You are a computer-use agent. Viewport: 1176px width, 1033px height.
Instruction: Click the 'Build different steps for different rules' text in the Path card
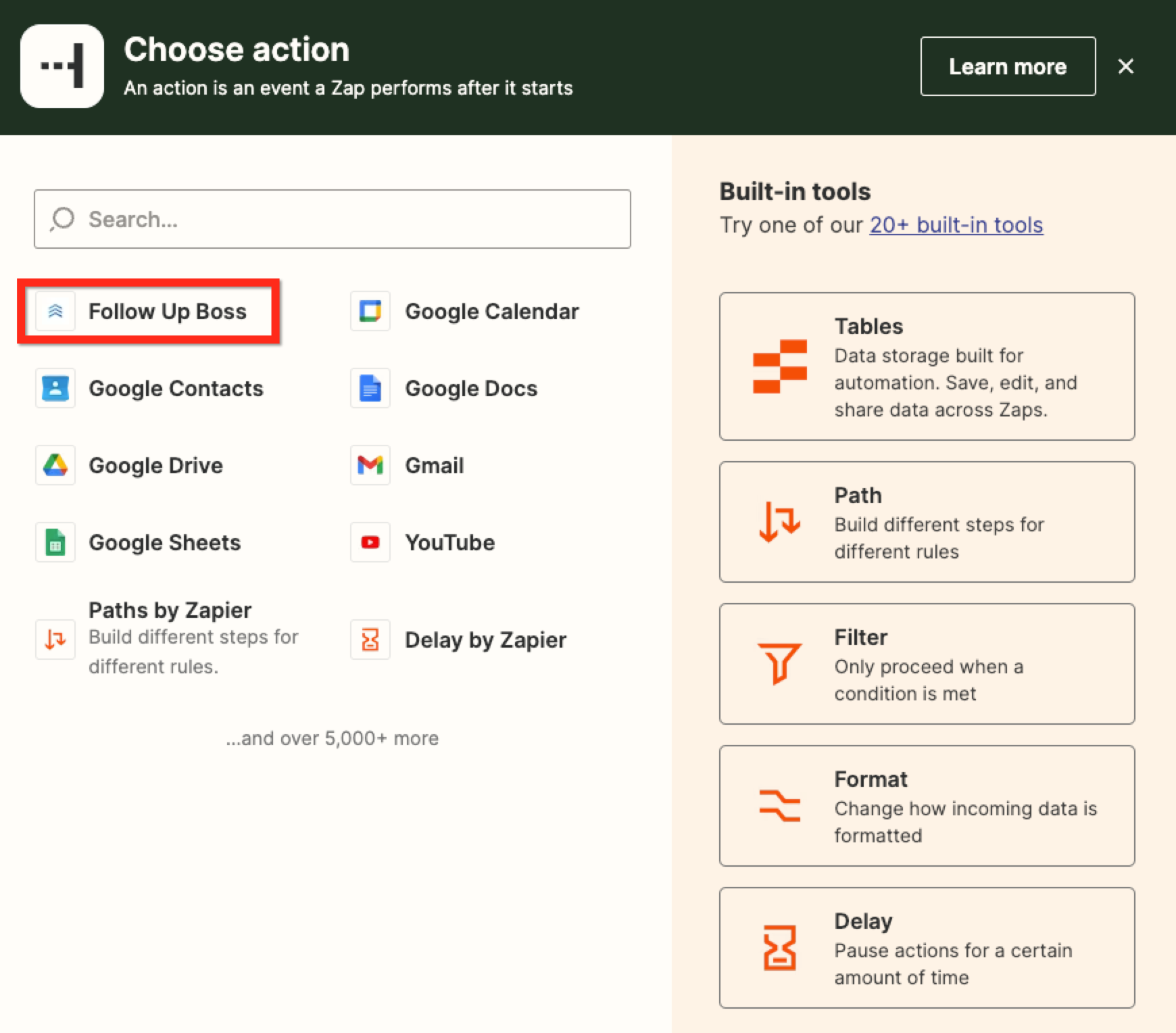(x=939, y=538)
